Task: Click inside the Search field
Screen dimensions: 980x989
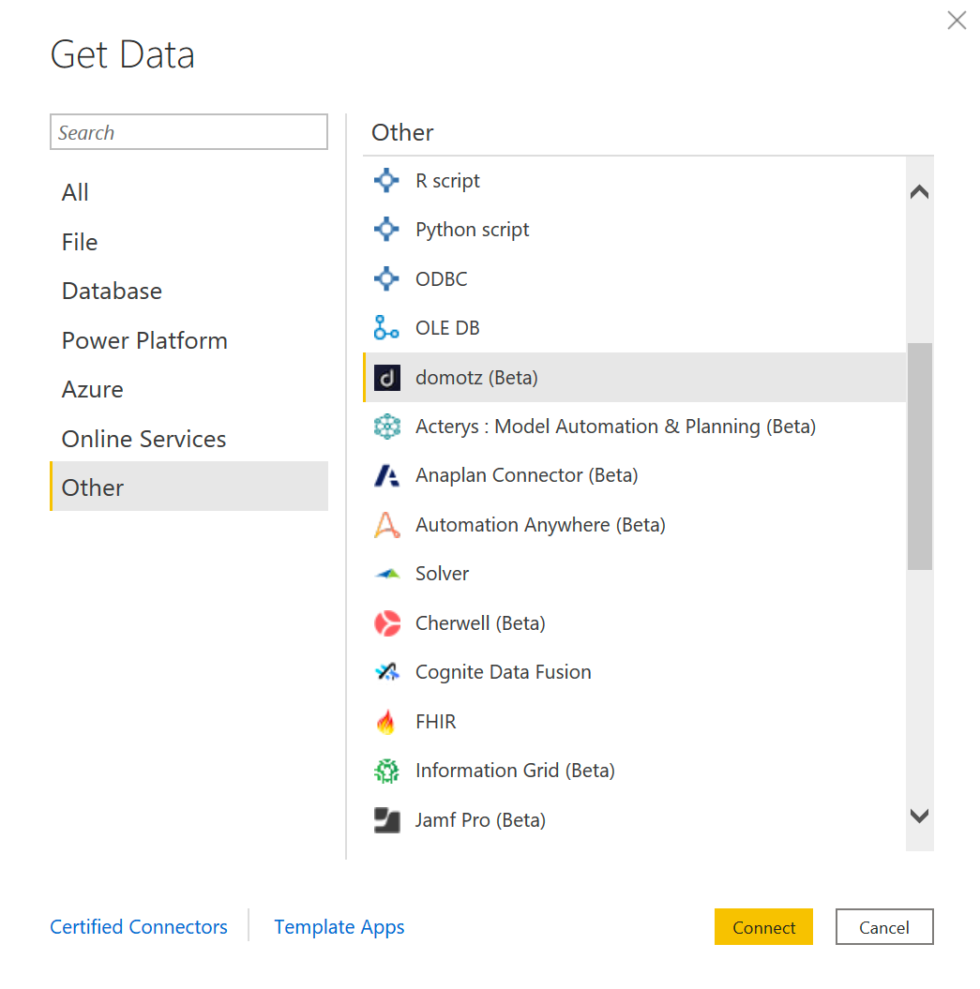Action: point(188,131)
